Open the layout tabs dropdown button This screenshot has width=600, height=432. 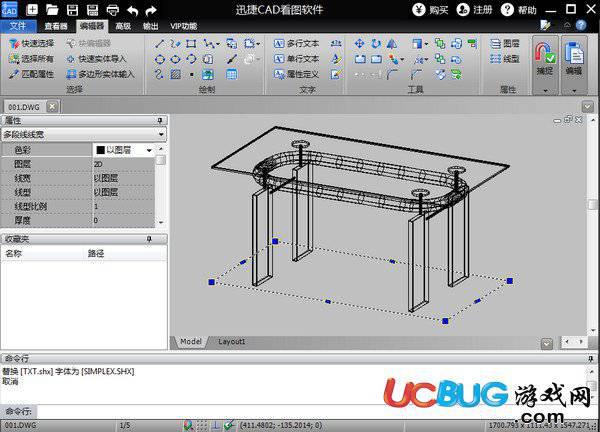547,344
